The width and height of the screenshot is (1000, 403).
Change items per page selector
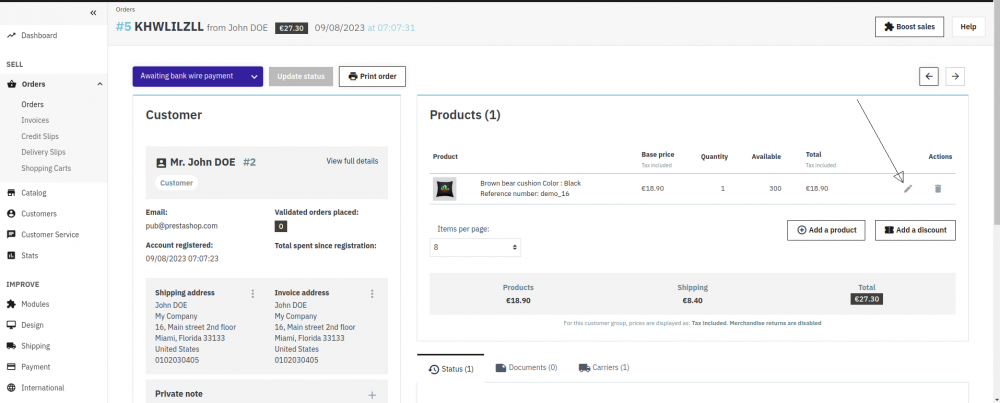(476, 247)
